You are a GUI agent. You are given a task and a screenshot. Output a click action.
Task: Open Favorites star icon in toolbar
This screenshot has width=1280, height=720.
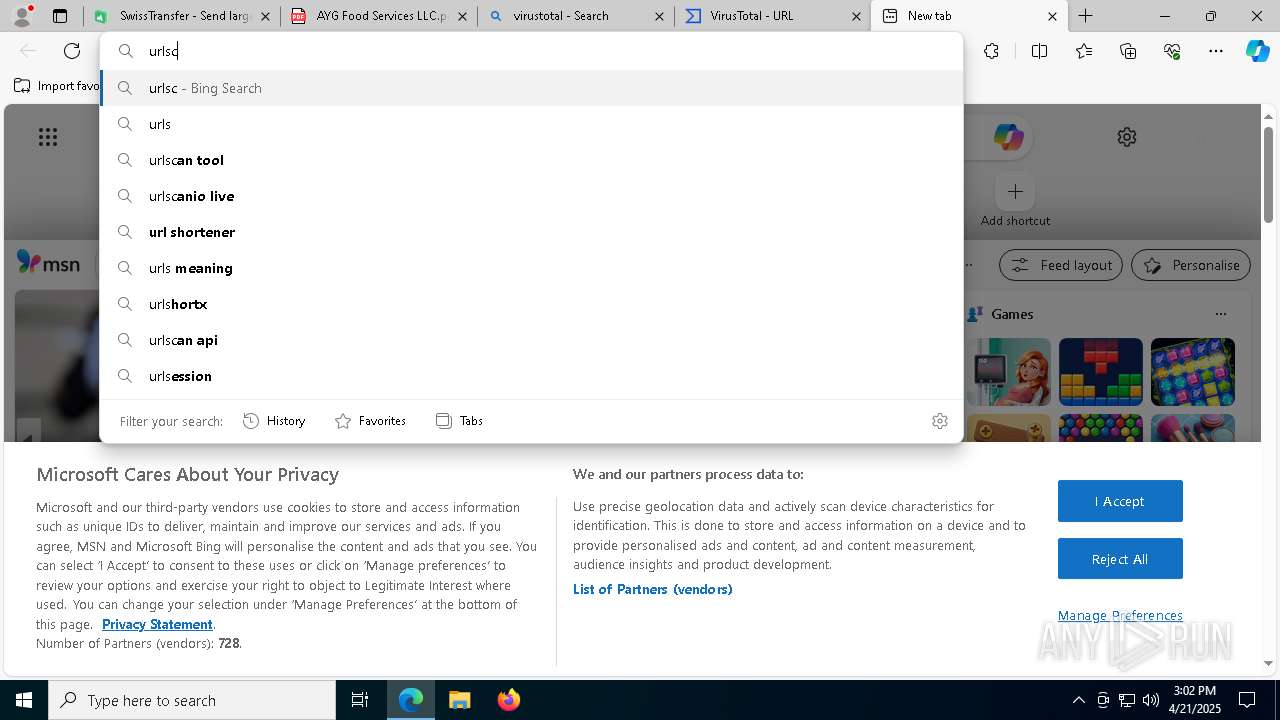click(1084, 51)
